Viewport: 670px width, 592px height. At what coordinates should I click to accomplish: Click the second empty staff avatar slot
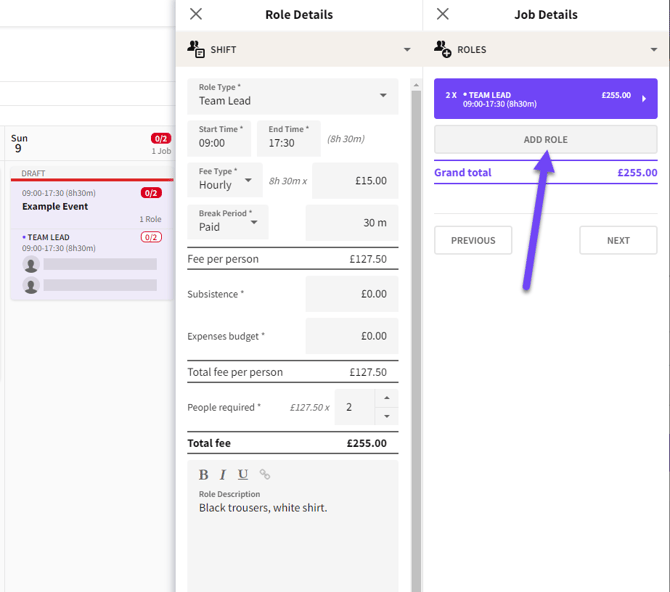coord(31,285)
